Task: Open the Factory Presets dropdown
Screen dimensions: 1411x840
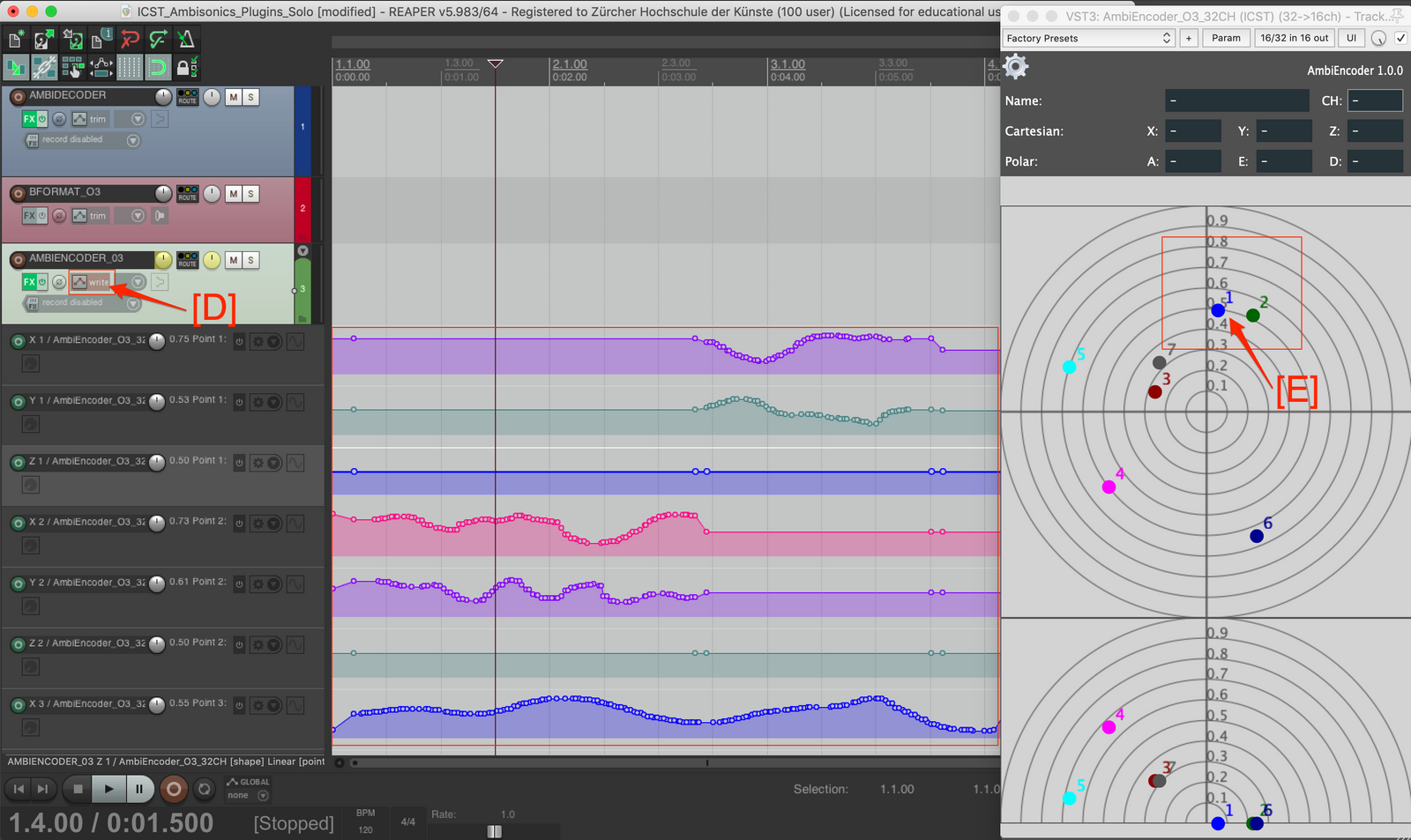Action: click(x=1089, y=38)
